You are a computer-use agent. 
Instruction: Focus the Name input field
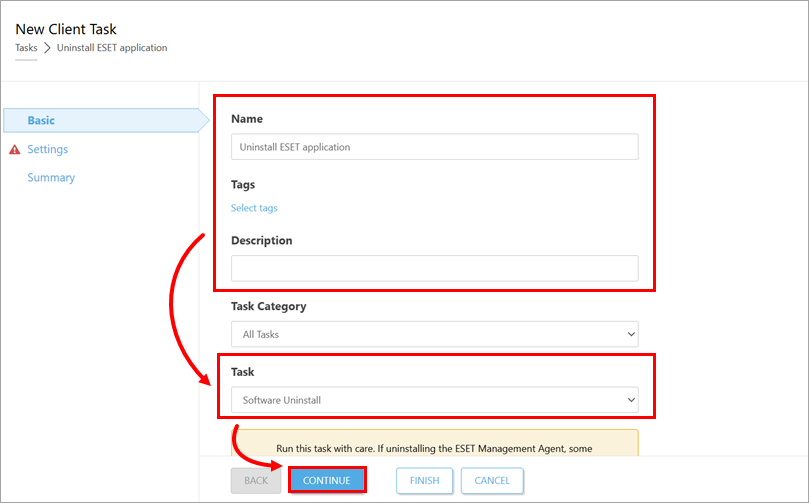click(x=434, y=147)
